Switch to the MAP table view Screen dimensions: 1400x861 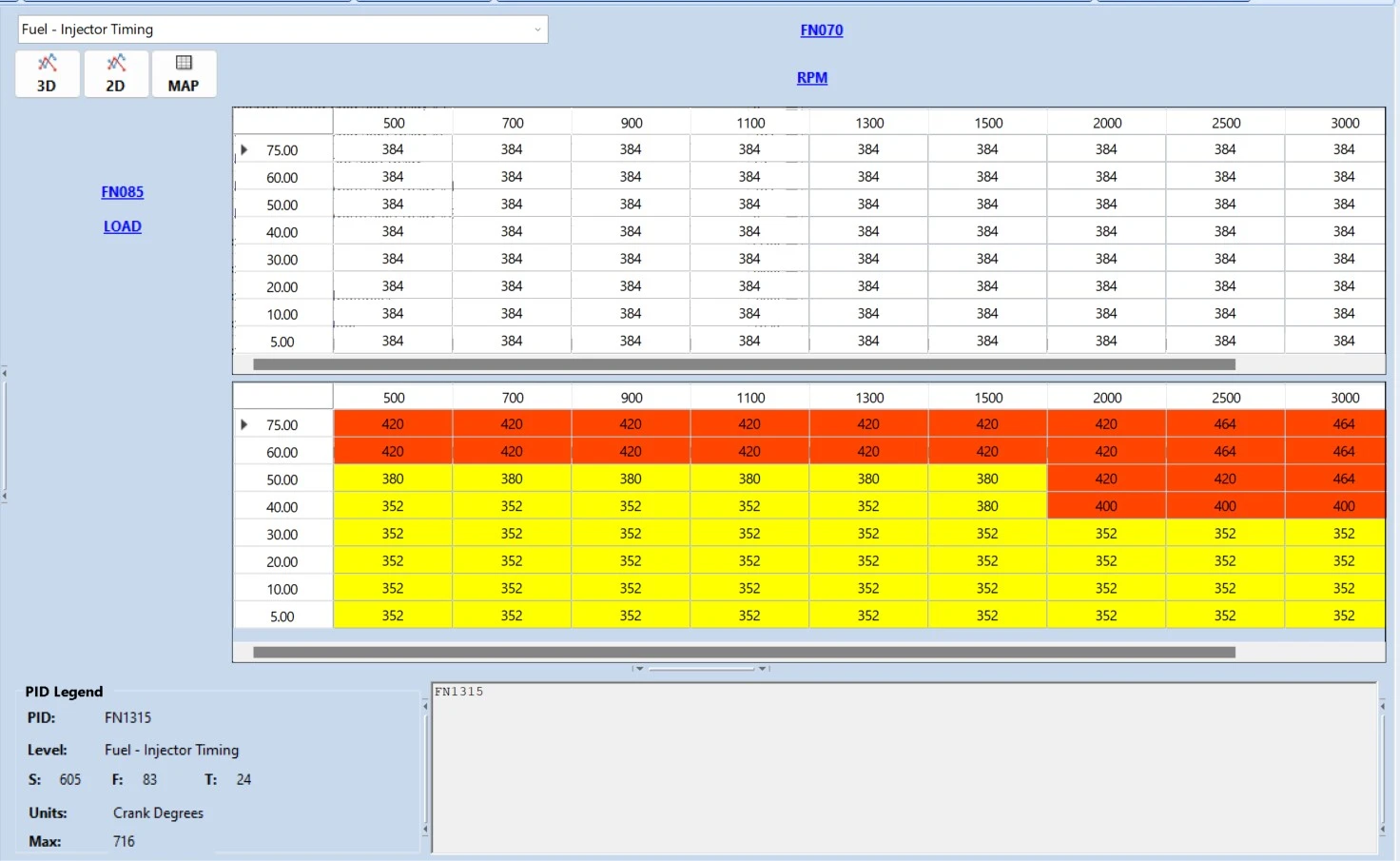[x=184, y=73]
